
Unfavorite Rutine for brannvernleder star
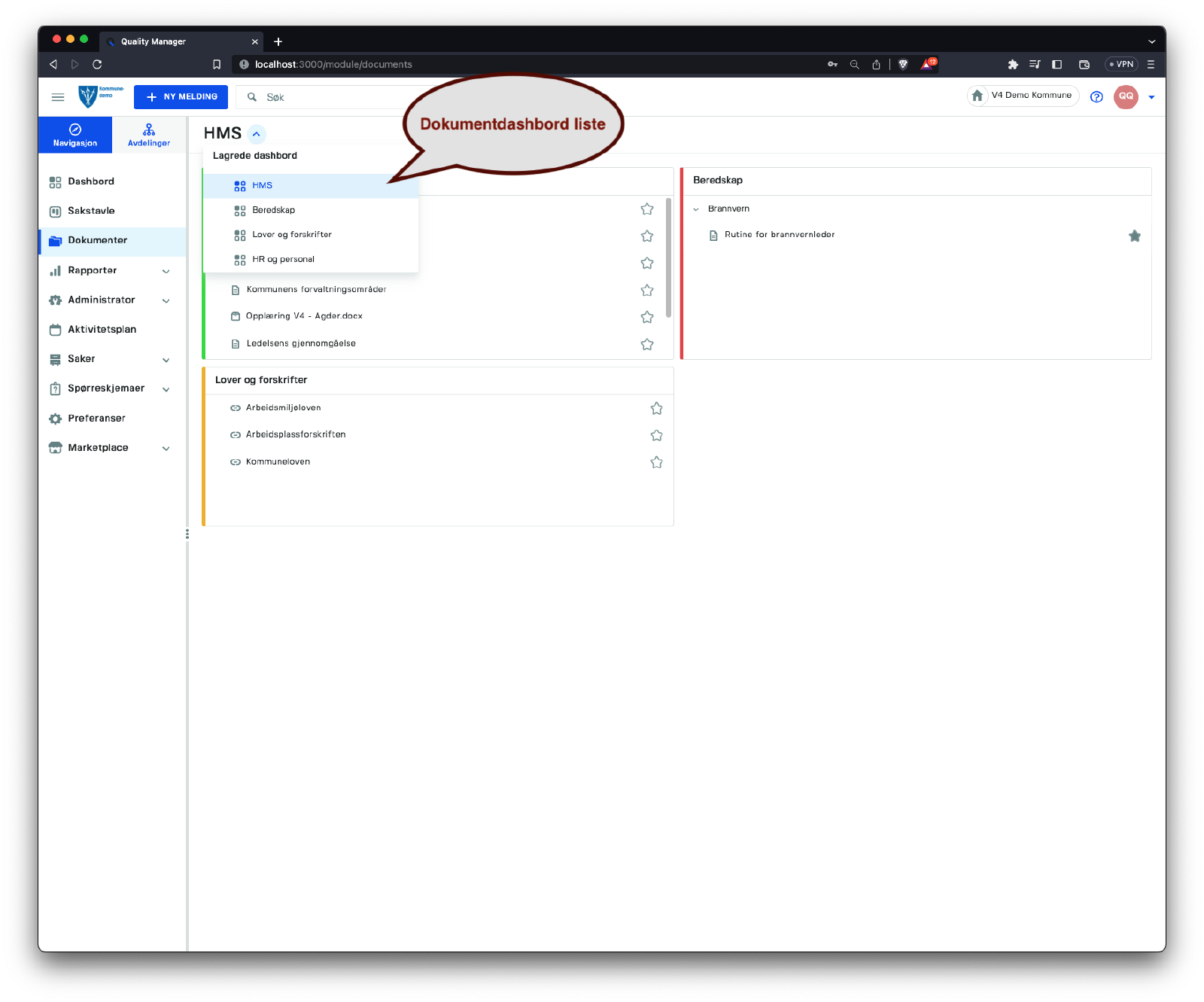[x=1135, y=236]
